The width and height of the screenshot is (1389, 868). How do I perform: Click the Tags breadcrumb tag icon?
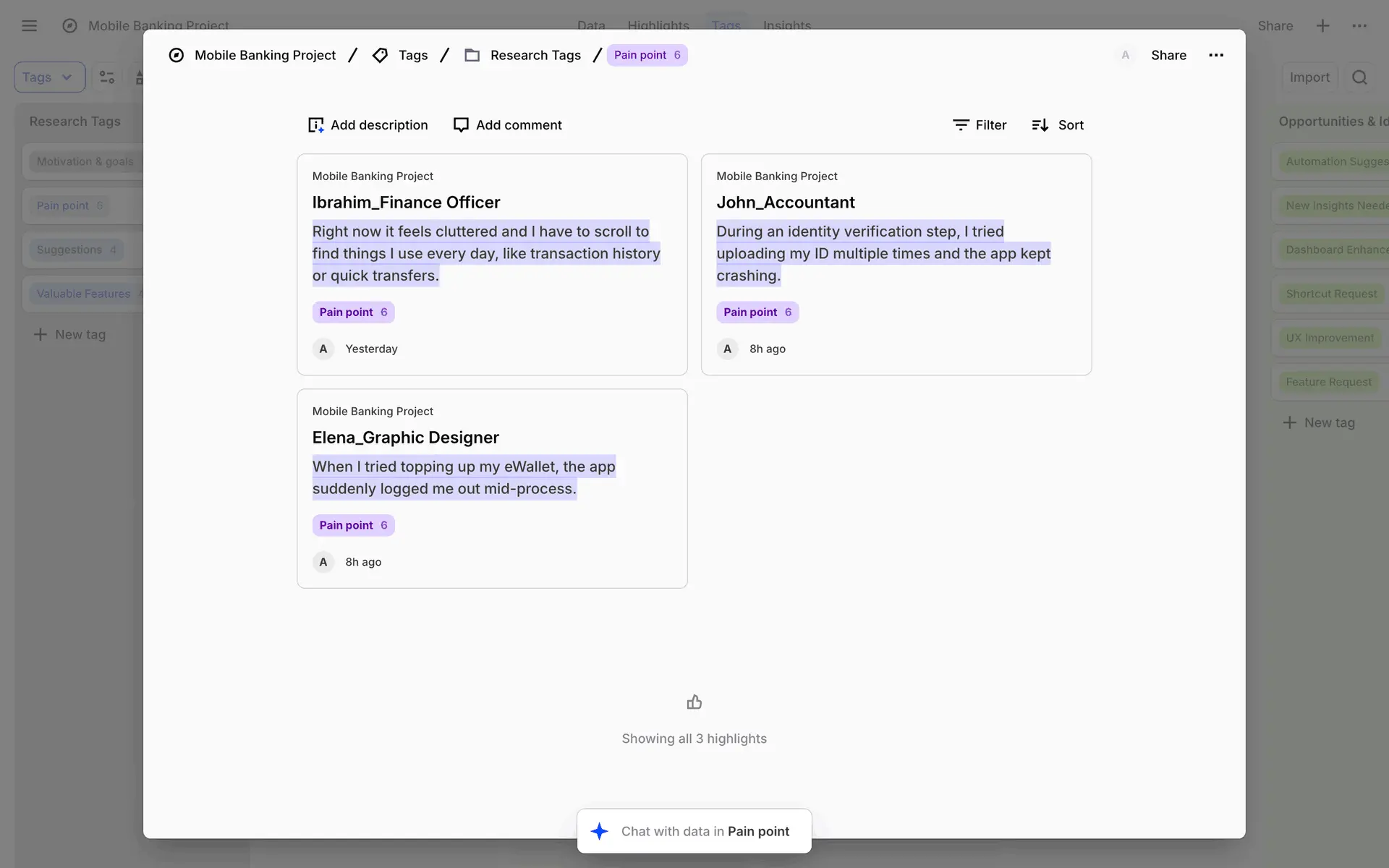tap(380, 55)
